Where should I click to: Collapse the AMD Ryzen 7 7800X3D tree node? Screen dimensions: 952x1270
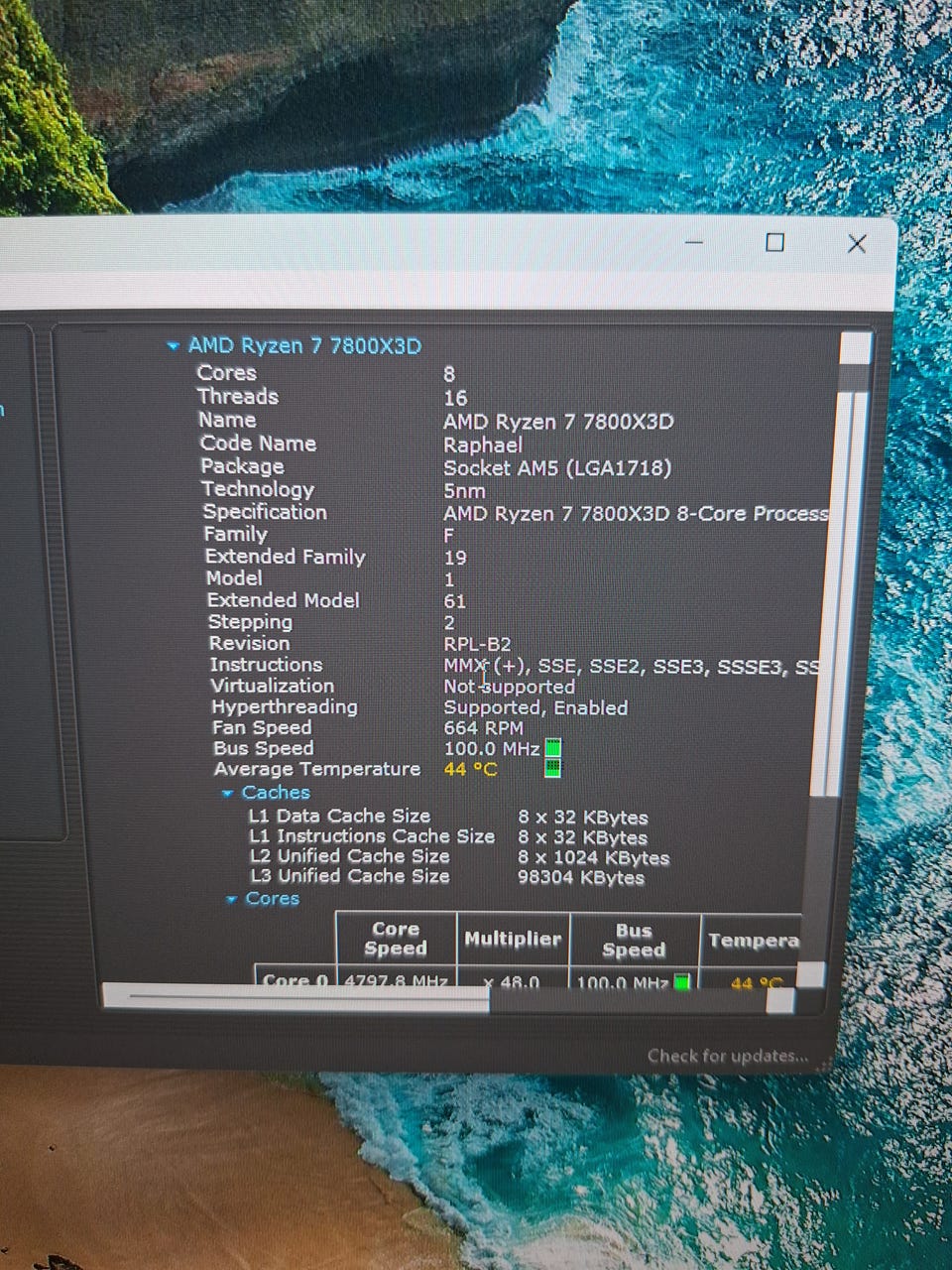coord(173,346)
